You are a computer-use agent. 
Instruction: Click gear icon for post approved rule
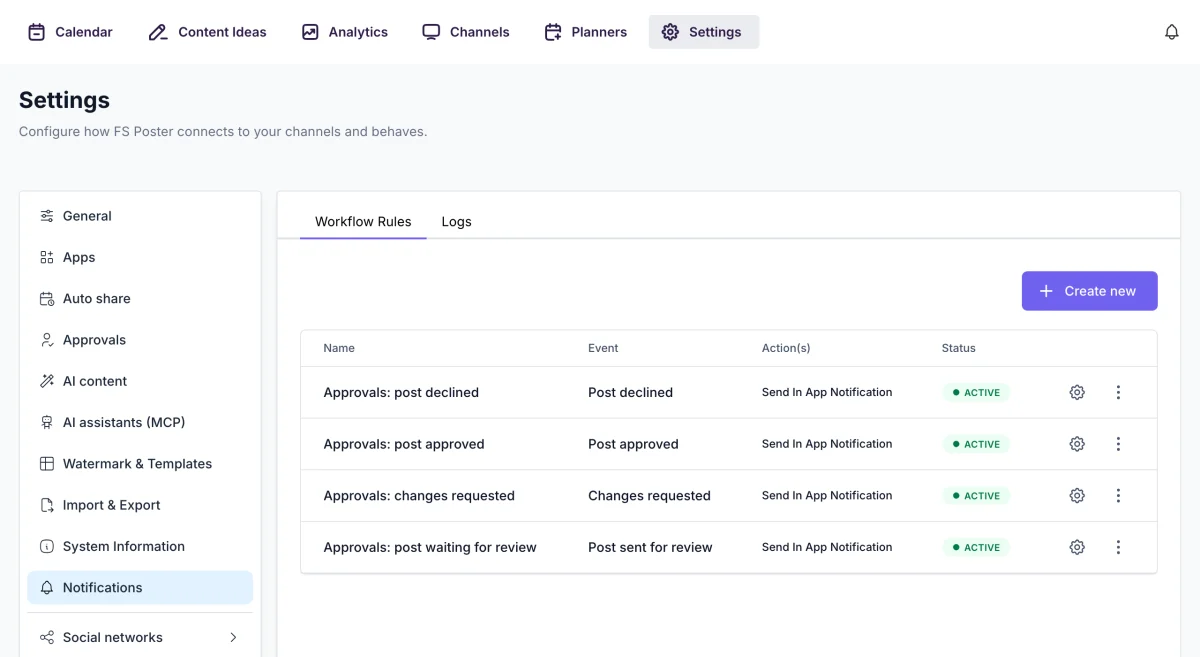tap(1077, 444)
